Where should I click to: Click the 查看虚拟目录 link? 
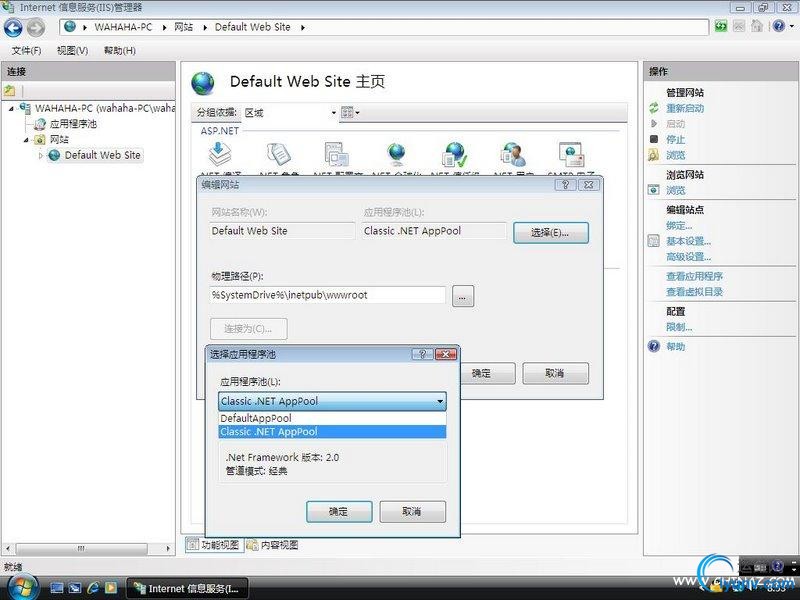pyautogui.click(x=694, y=292)
